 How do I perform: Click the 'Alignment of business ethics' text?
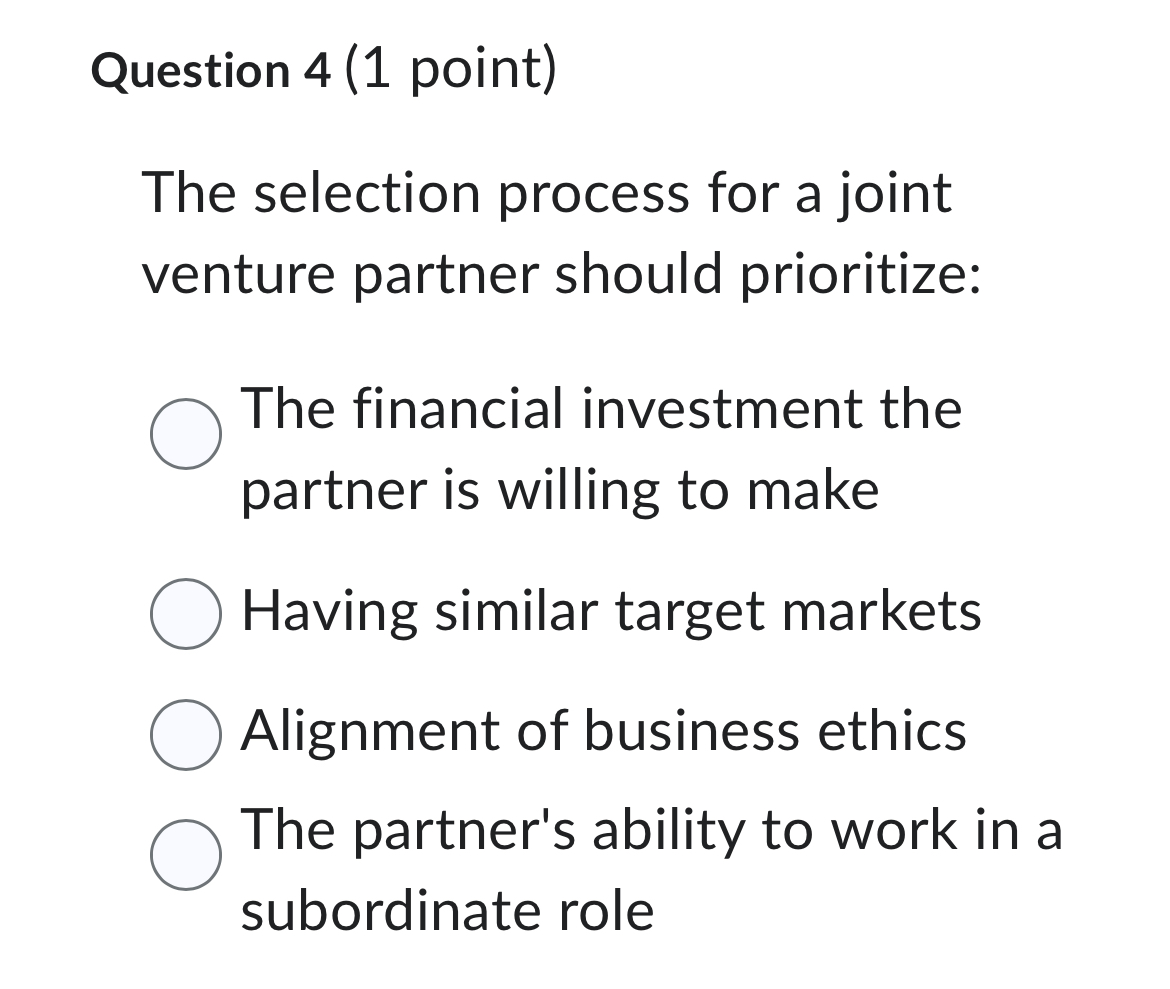603,731
